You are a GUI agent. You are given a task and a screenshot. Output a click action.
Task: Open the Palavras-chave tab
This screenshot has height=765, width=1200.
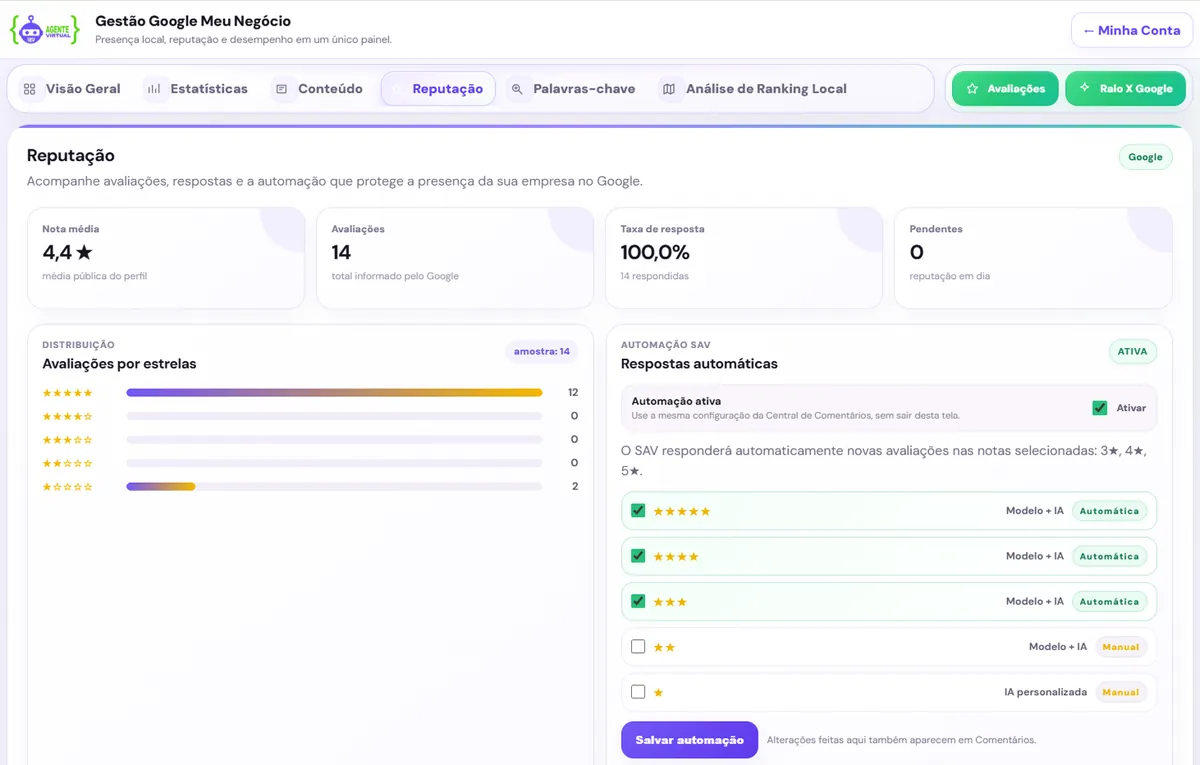click(x=573, y=89)
